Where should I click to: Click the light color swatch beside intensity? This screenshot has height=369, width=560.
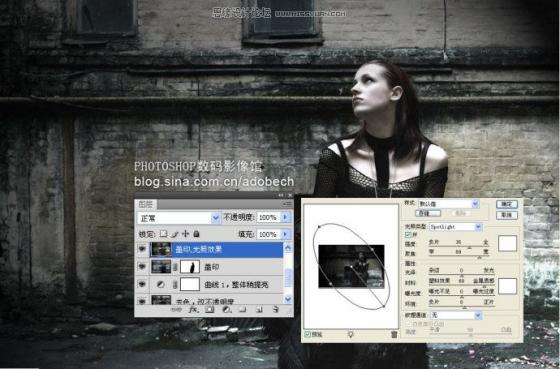tap(507, 243)
